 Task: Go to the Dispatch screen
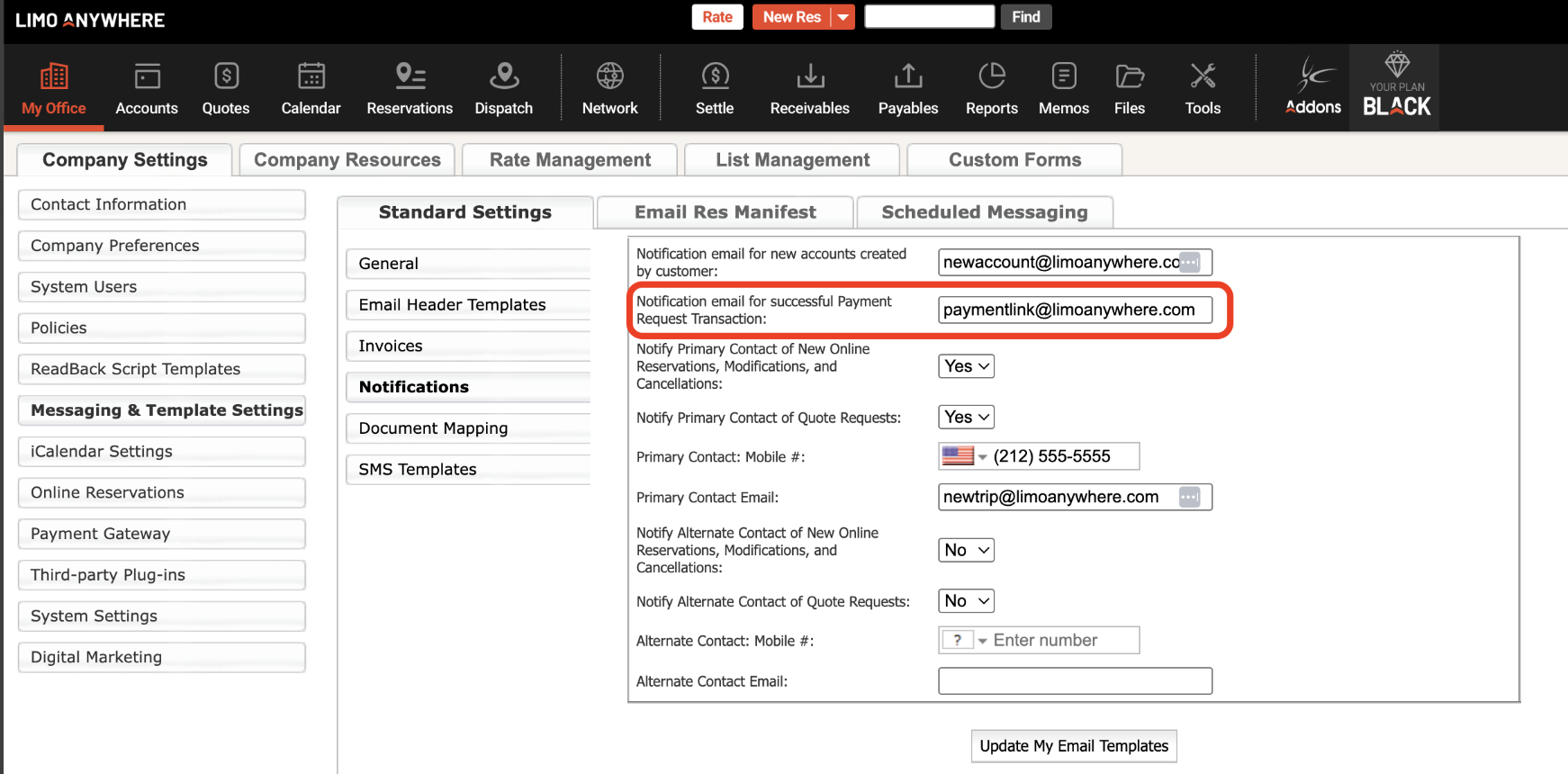pos(504,88)
